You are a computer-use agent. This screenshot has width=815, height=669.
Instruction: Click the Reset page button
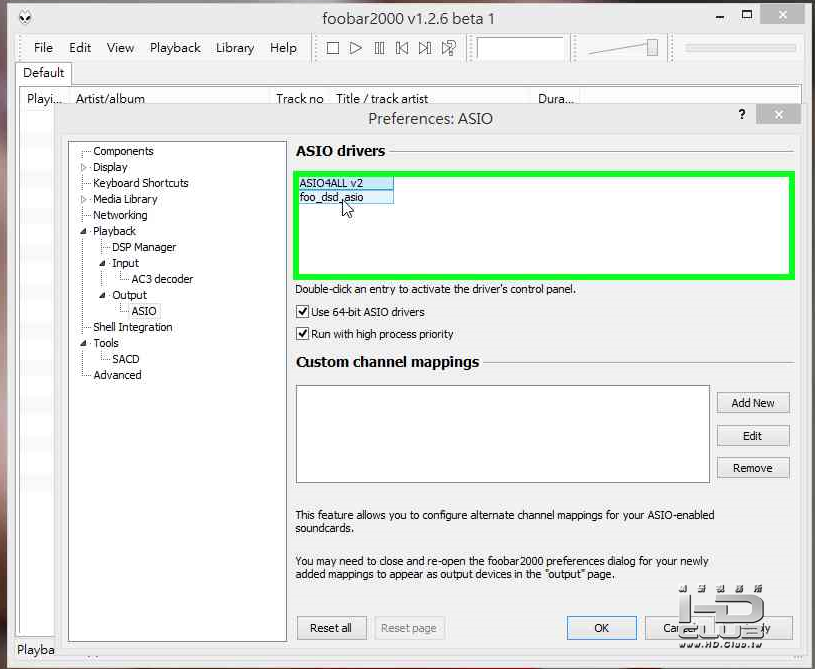[x=409, y=628]
